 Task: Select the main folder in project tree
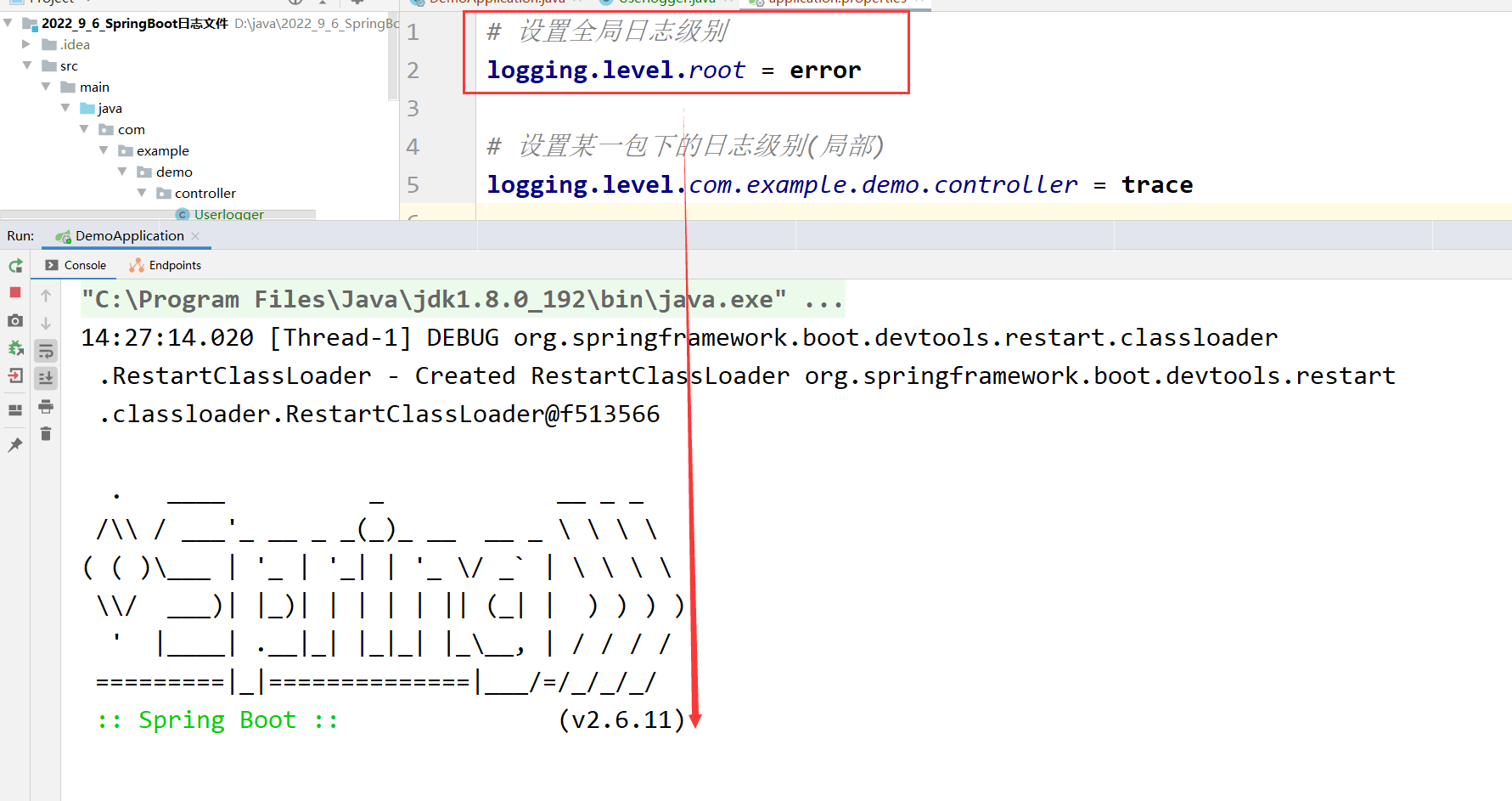click(x=85, y=87)
